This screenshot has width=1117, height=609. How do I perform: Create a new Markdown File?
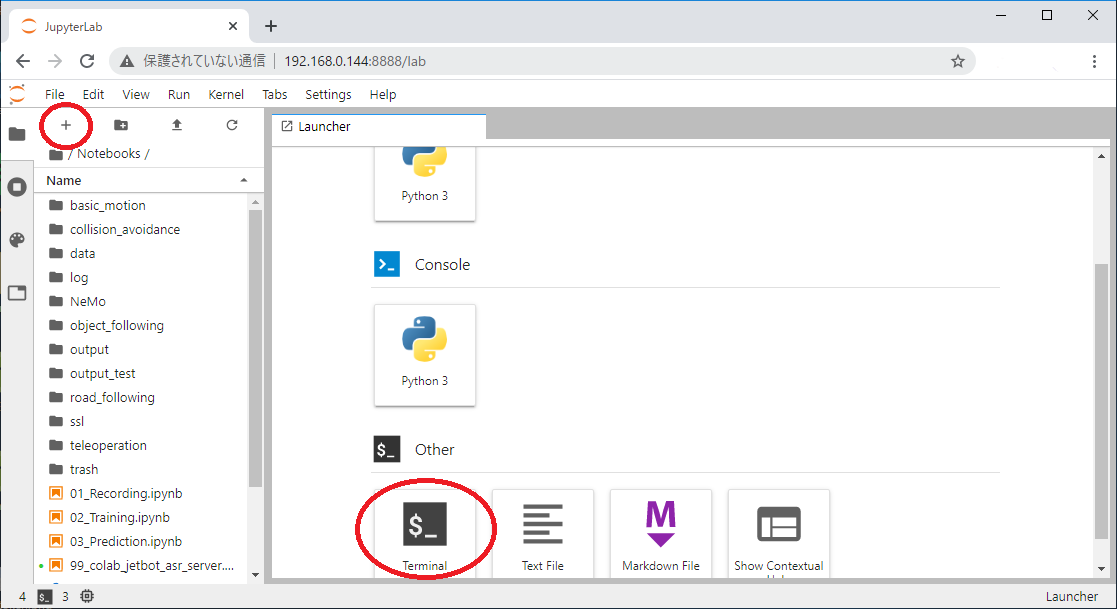pyautogui.click(x=660, y=534)
